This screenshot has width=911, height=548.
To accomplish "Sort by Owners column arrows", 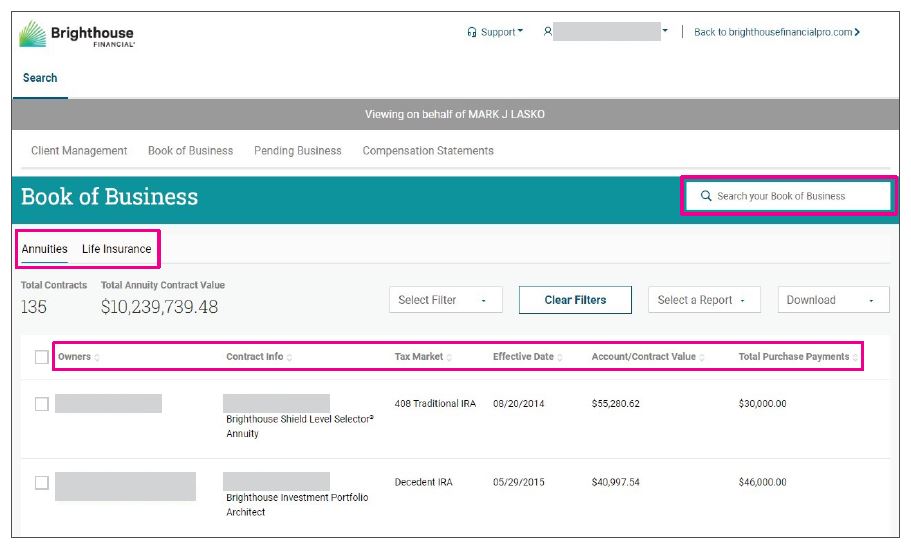I will pos(97,358).
